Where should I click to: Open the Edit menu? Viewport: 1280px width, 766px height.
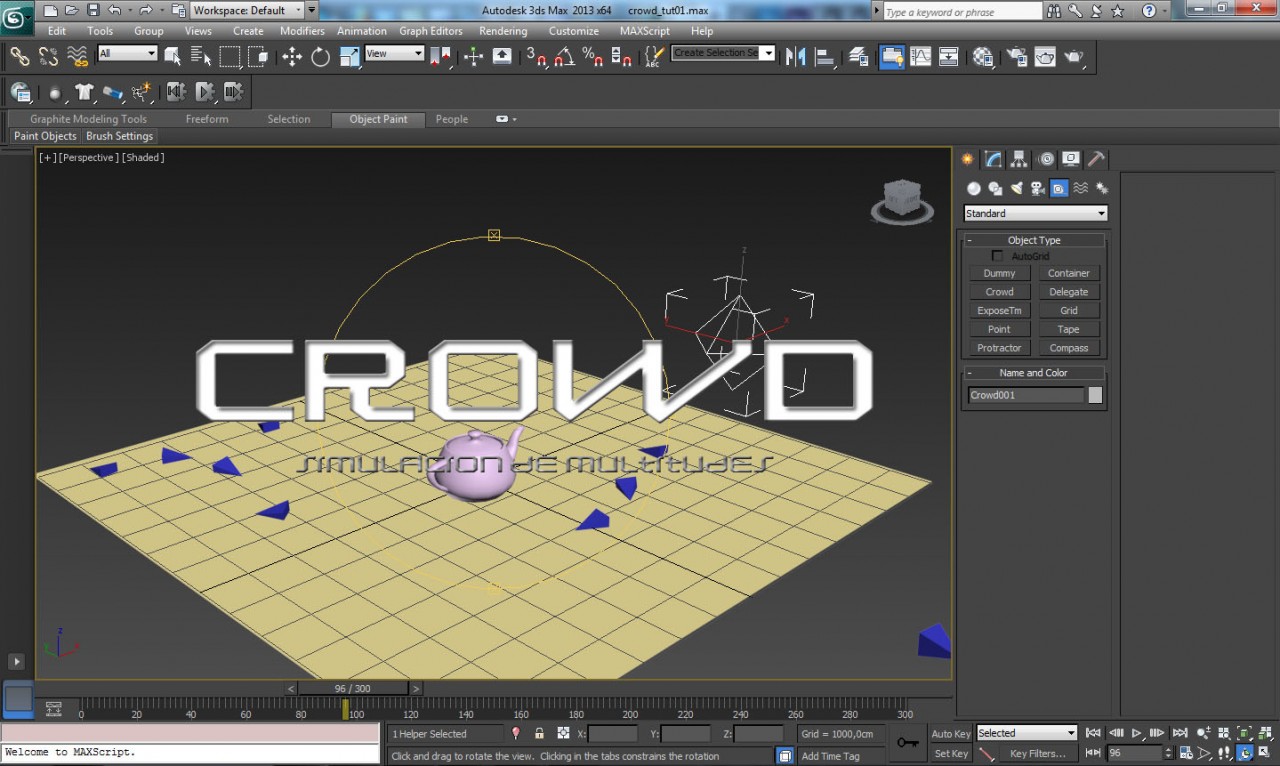pos(57,31)
